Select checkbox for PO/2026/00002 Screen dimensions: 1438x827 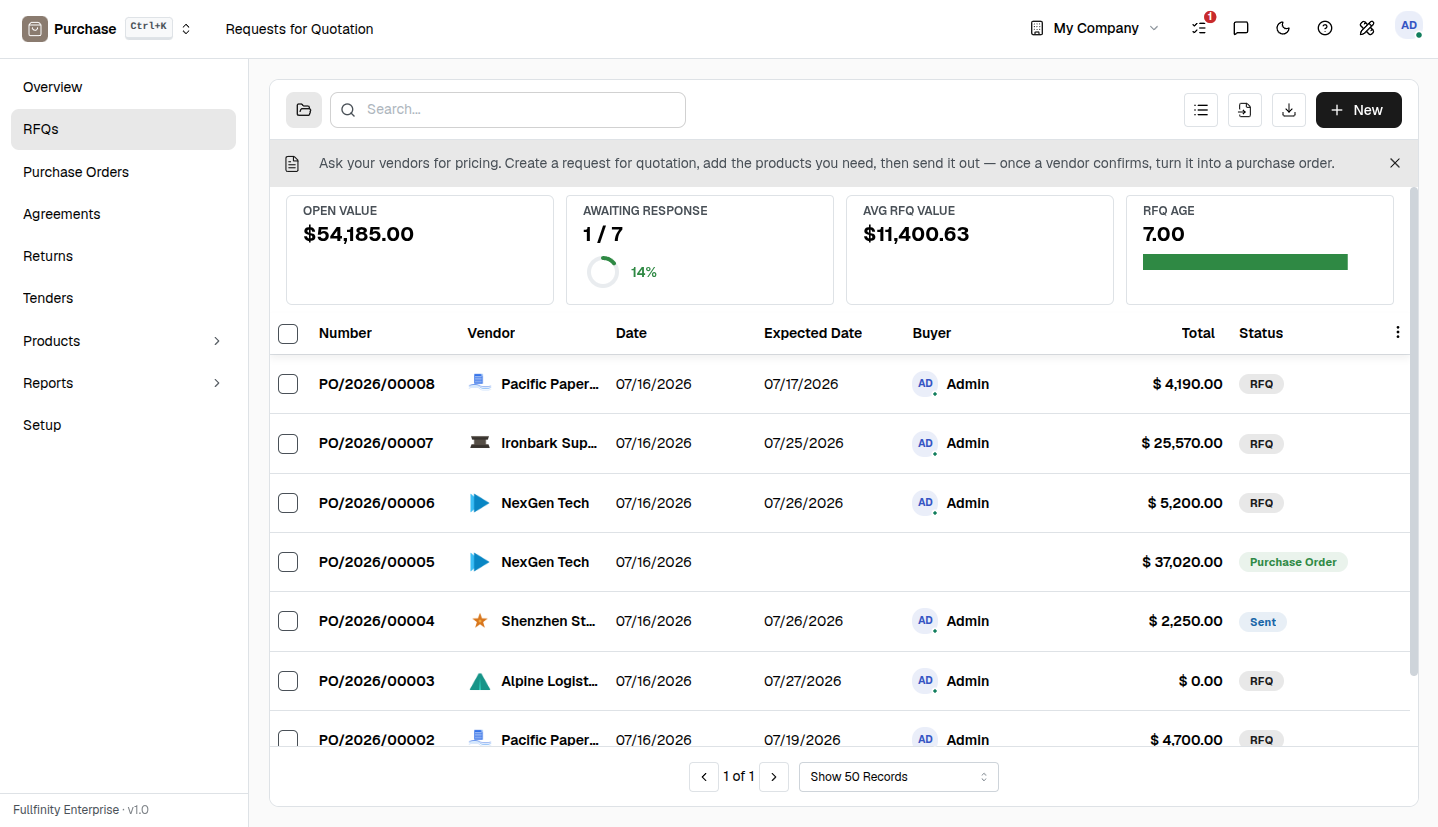pos(288,738)
